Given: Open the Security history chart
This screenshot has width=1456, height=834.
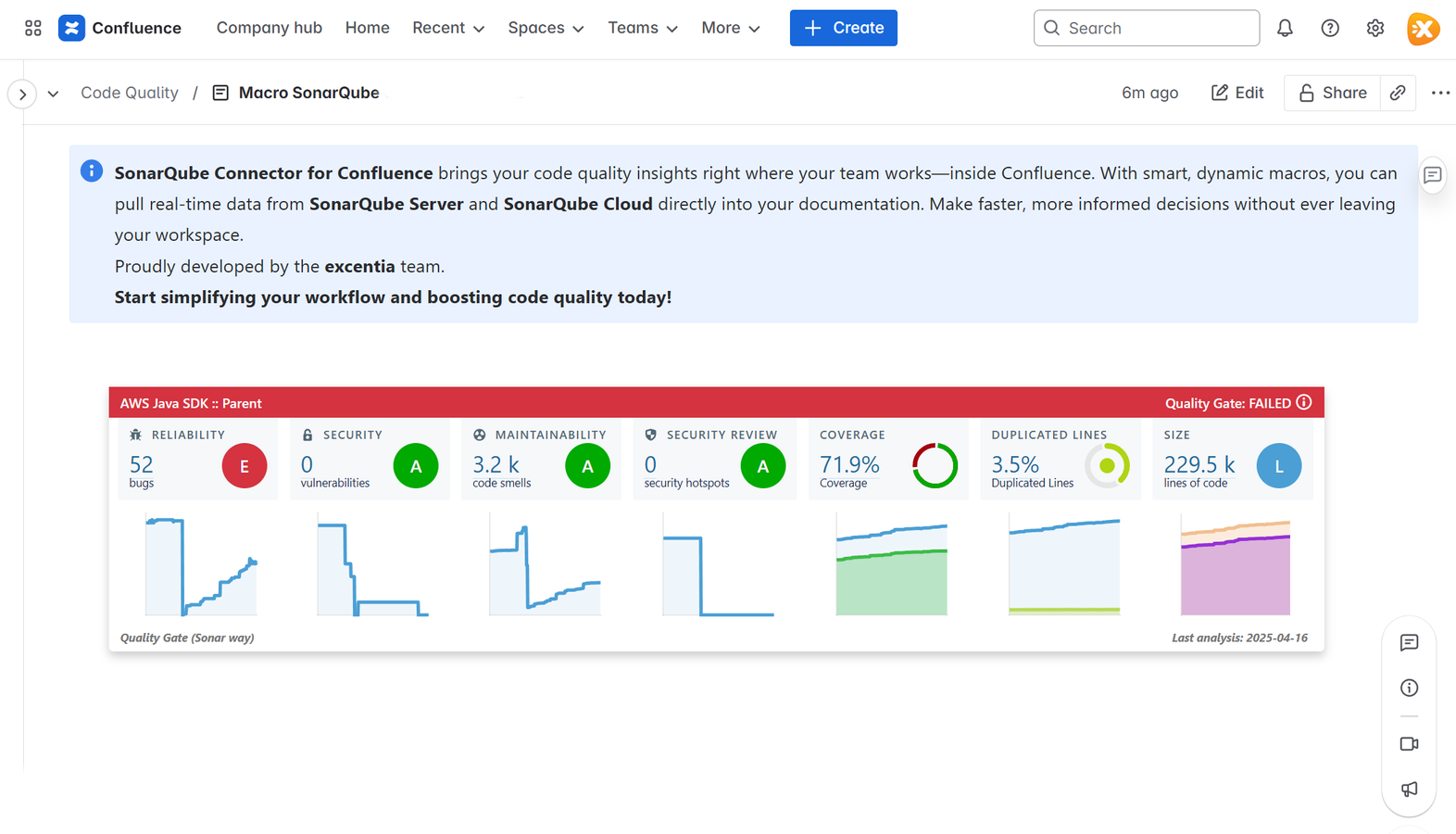Looking at the screenshot, I should [372, 566].
